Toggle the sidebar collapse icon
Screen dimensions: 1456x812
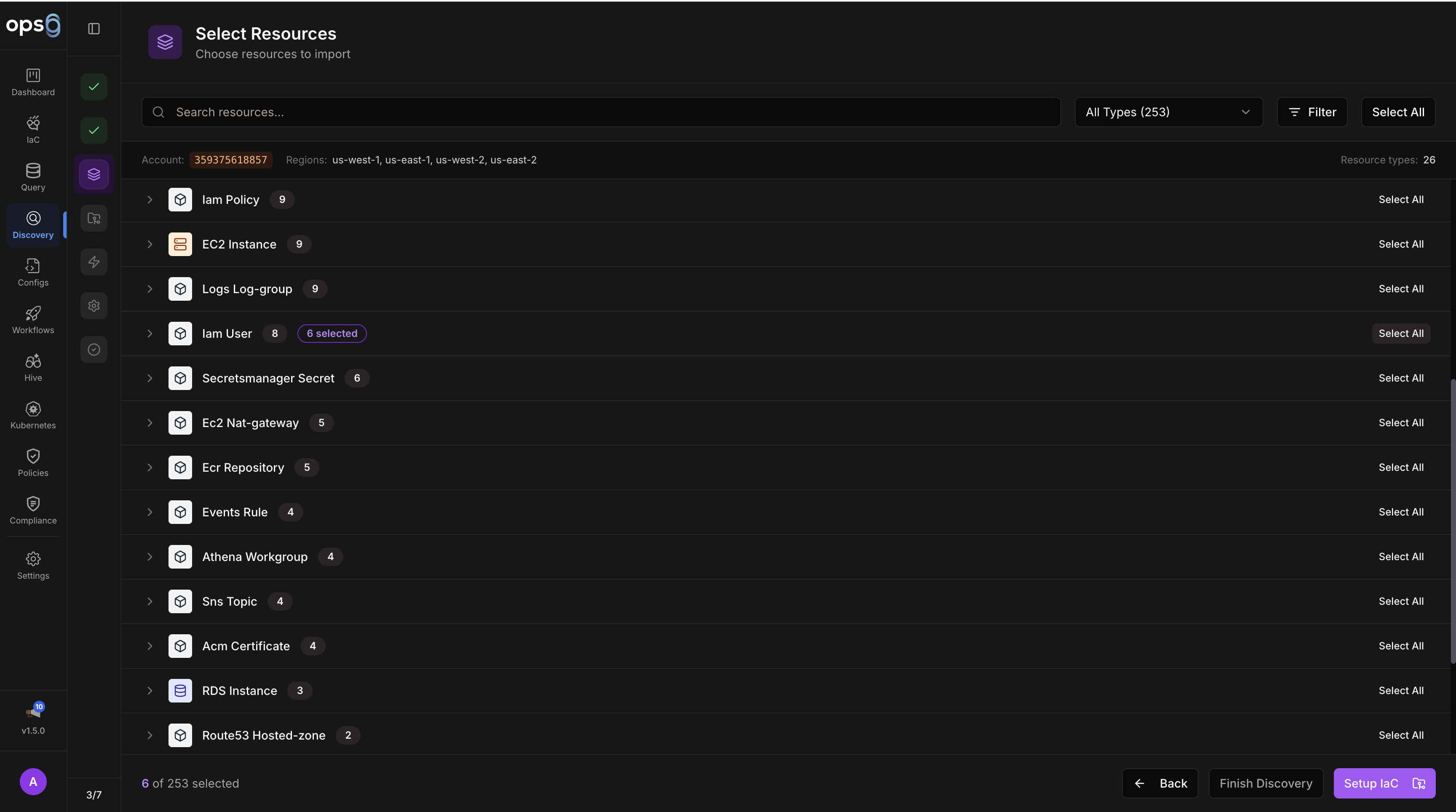click(x=94, y=28)
